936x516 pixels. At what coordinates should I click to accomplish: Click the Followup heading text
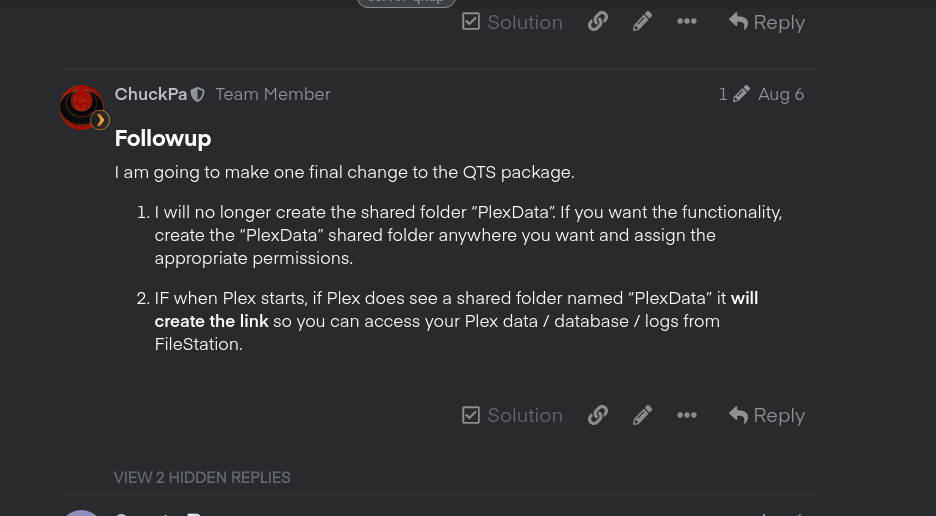(x=163, y=138)
